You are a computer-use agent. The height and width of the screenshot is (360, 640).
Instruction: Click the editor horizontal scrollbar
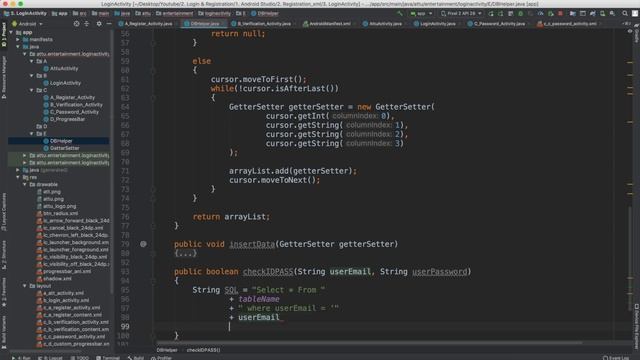369,343
